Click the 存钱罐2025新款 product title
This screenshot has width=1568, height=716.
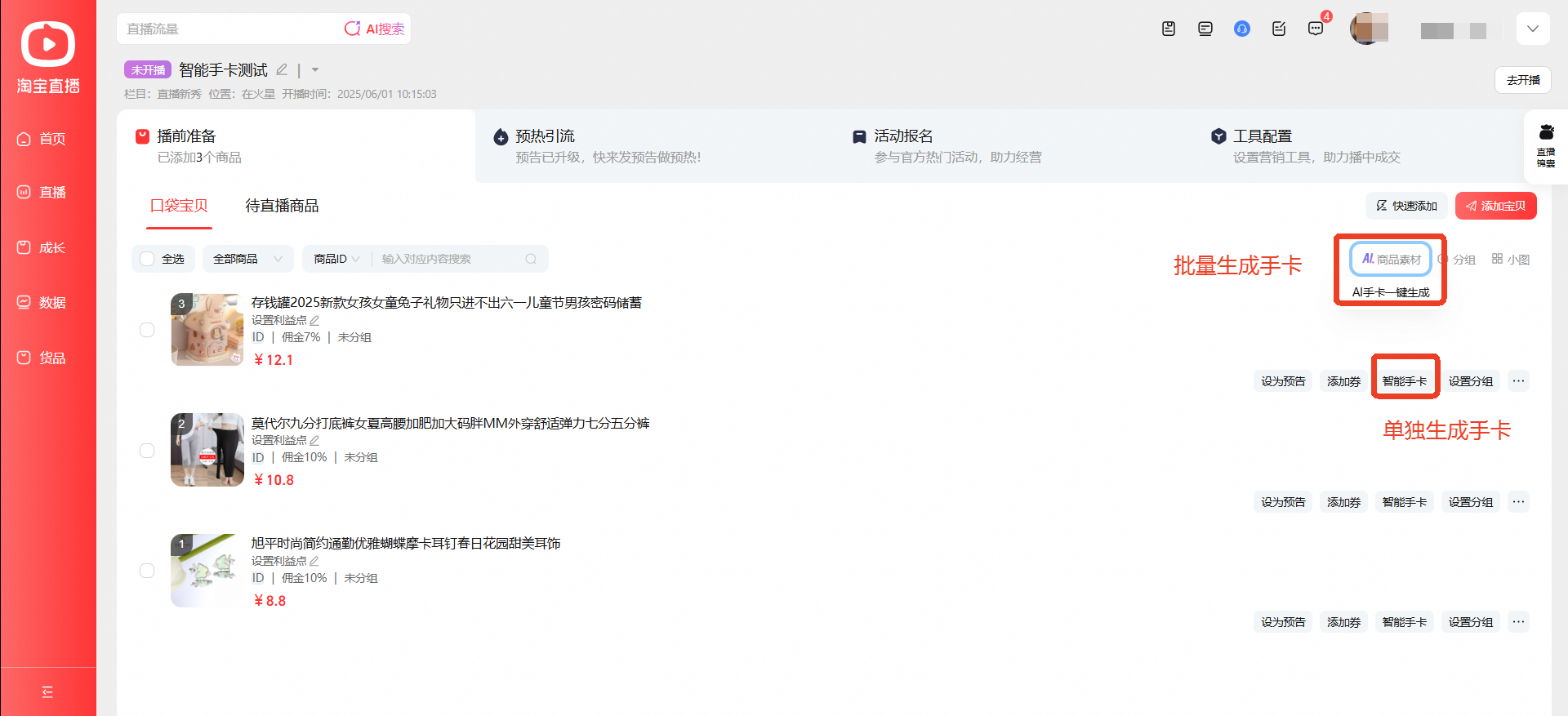447,302
